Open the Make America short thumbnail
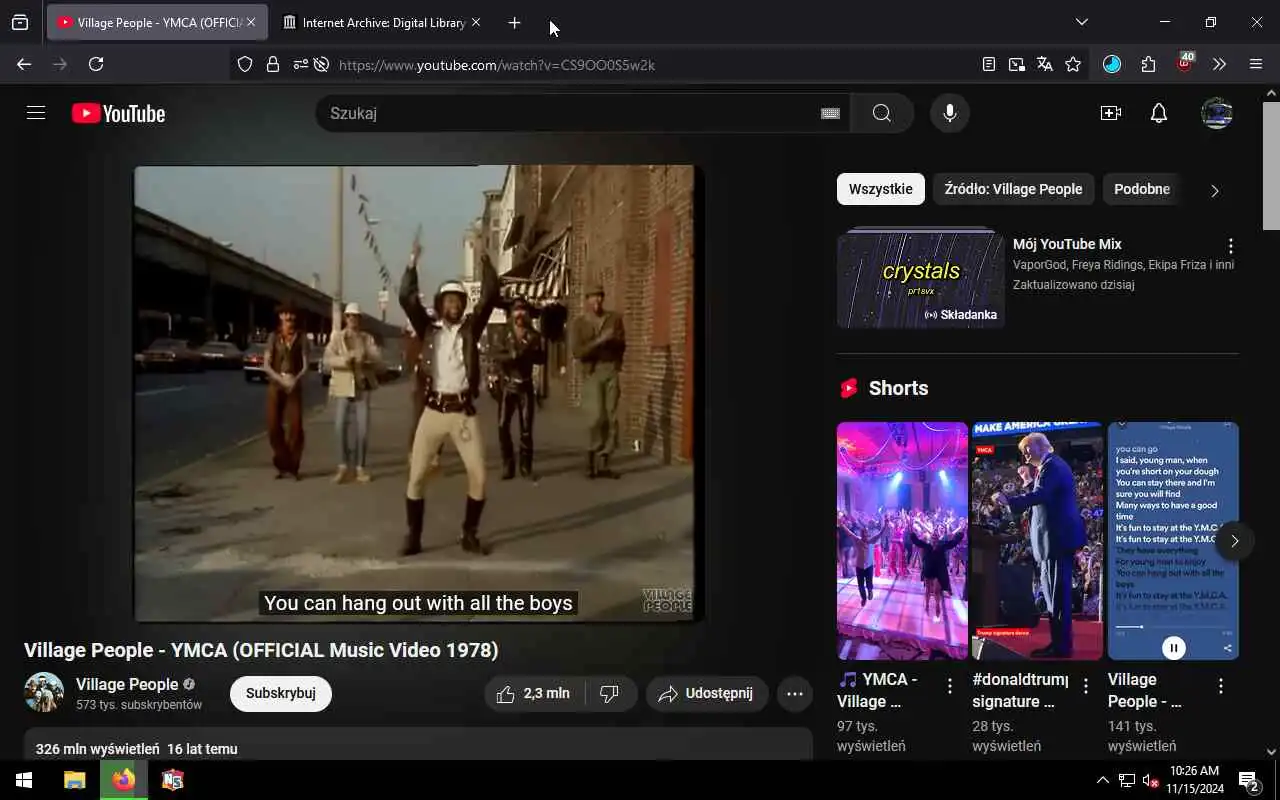The height and width of the screenshot is (800, 1280). coord(1037,541)
